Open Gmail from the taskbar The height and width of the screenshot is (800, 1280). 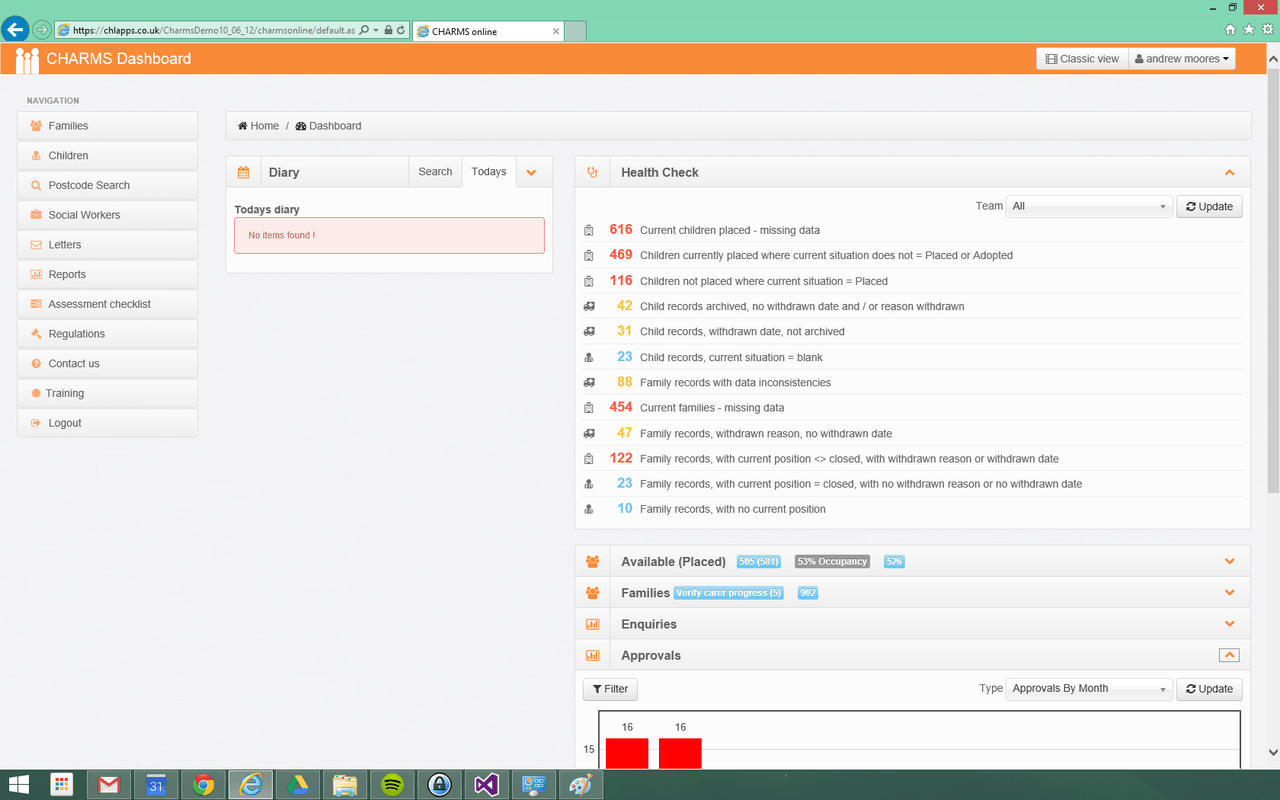point(109,785)
